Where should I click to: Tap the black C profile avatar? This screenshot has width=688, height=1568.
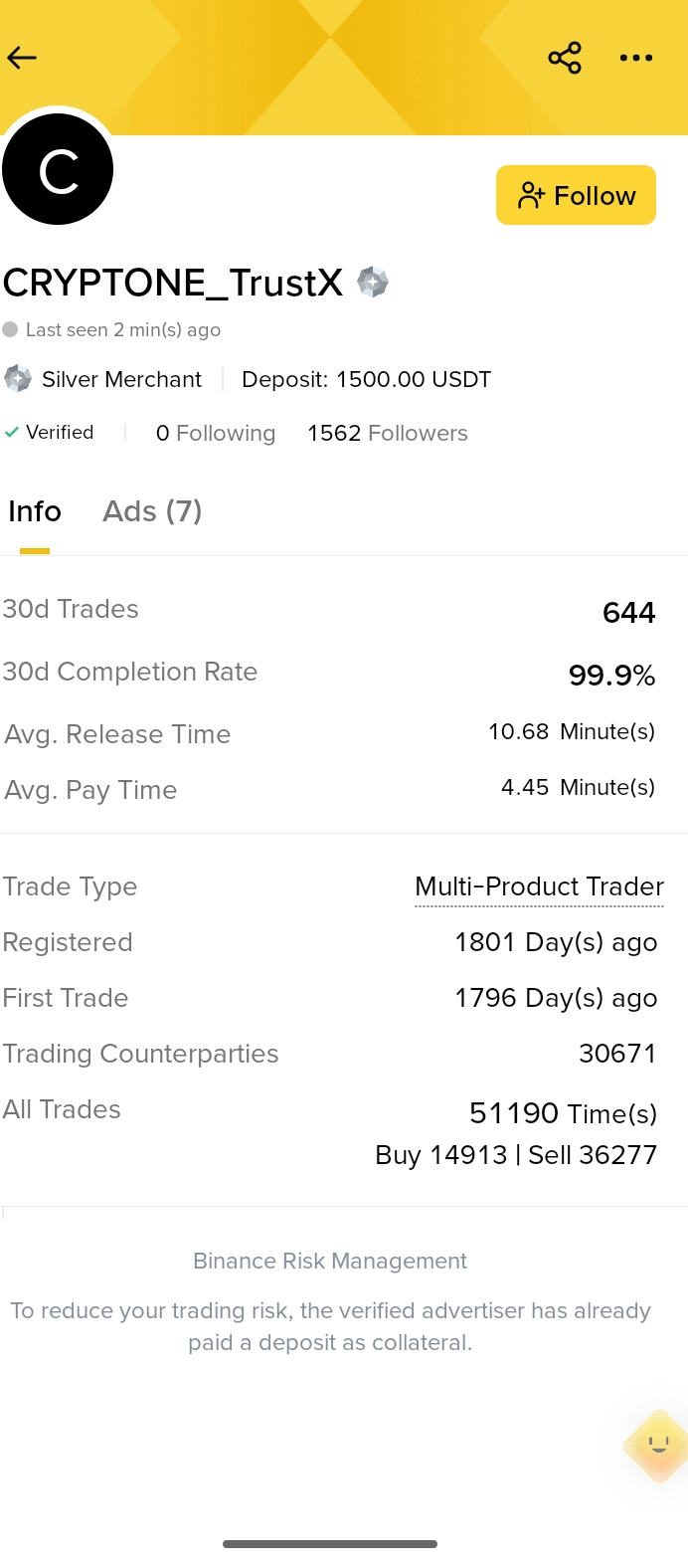(x=58, y=169)
